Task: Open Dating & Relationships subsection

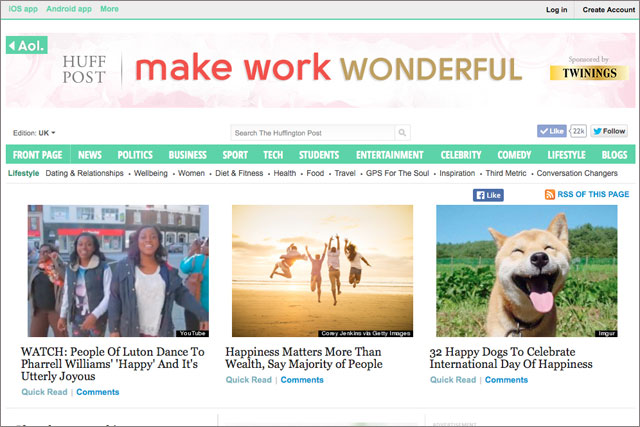Action: 84,173
